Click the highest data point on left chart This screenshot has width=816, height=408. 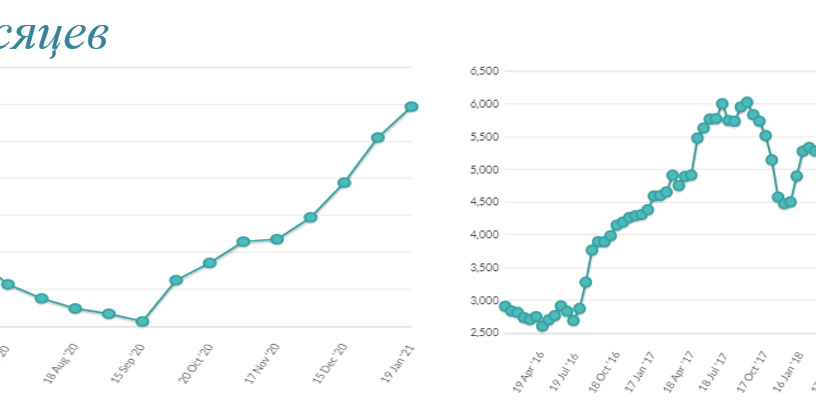point(411,106)
